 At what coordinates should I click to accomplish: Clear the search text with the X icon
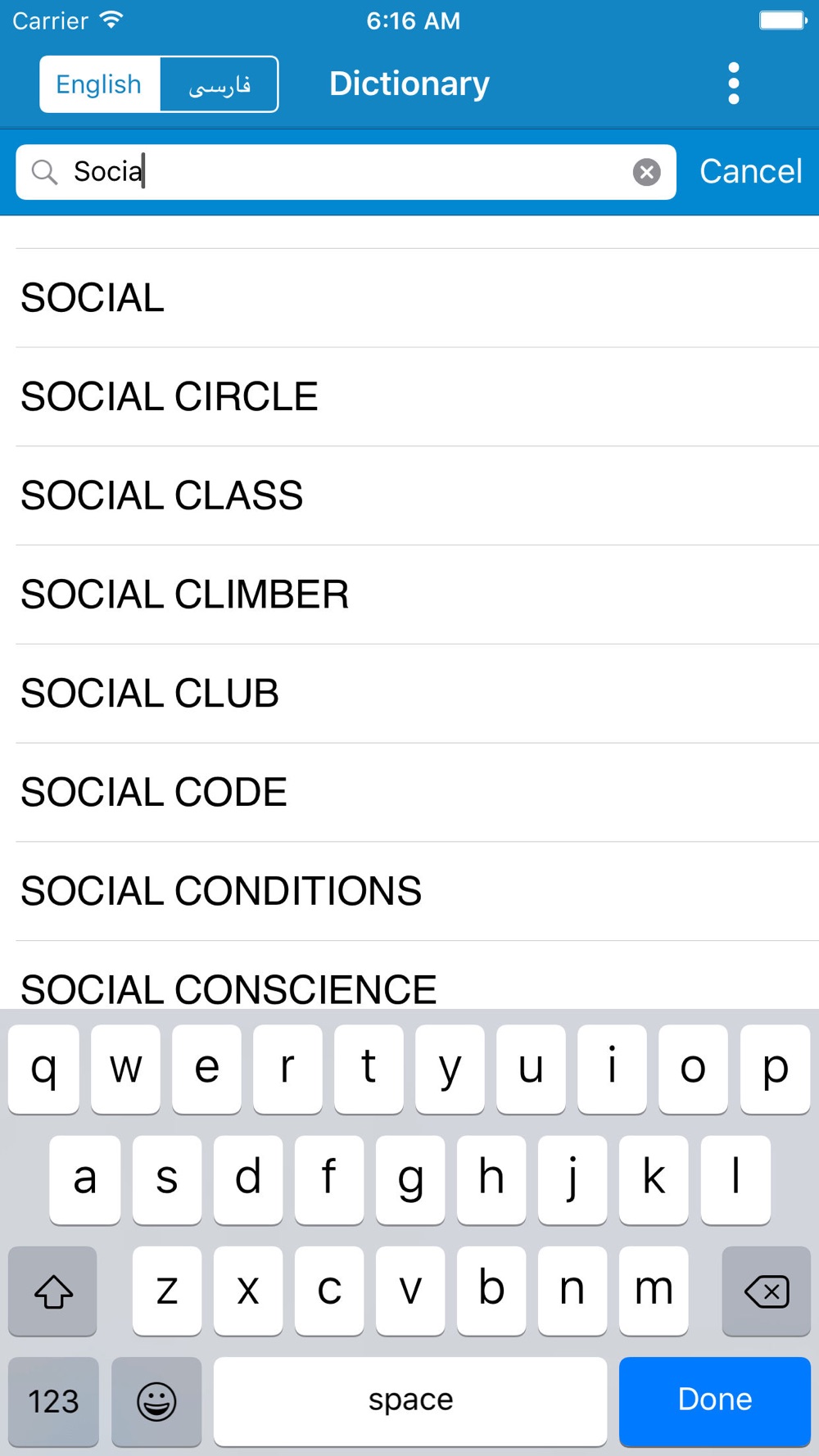[646, 172]
